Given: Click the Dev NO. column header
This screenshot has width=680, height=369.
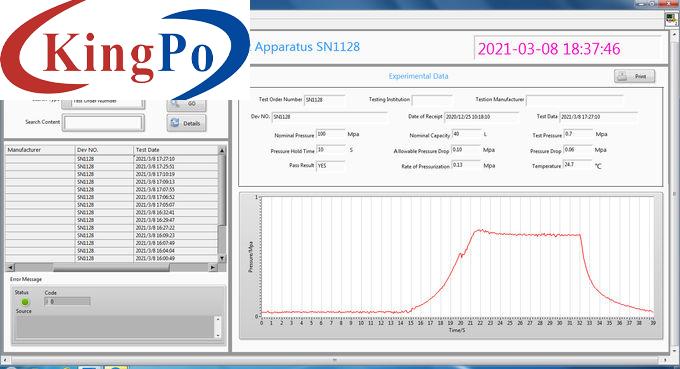Looking at the screenshot, I should [104, 150].
